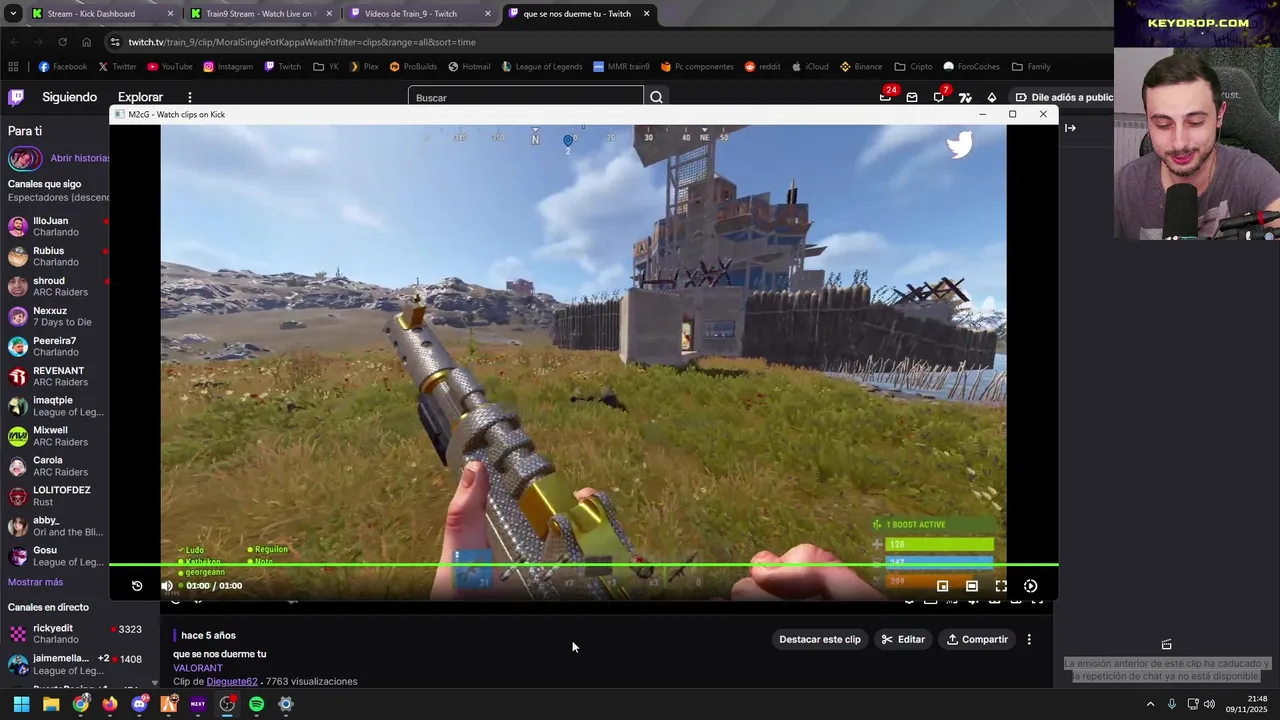Click the Twitch Turbo icon in the top nav
Viewport: 1280px width, 720px height.
click(965, 97)
